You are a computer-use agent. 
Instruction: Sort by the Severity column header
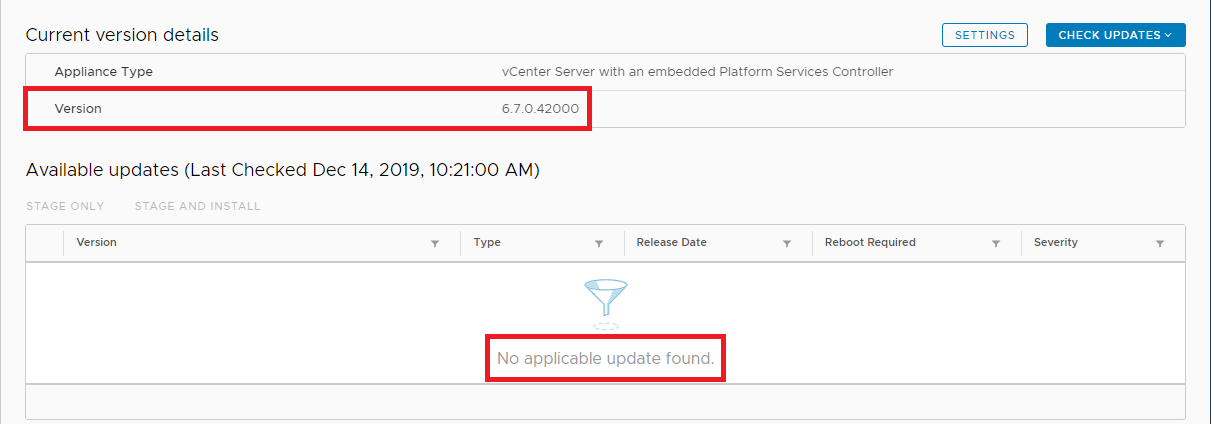(1055, 242)
